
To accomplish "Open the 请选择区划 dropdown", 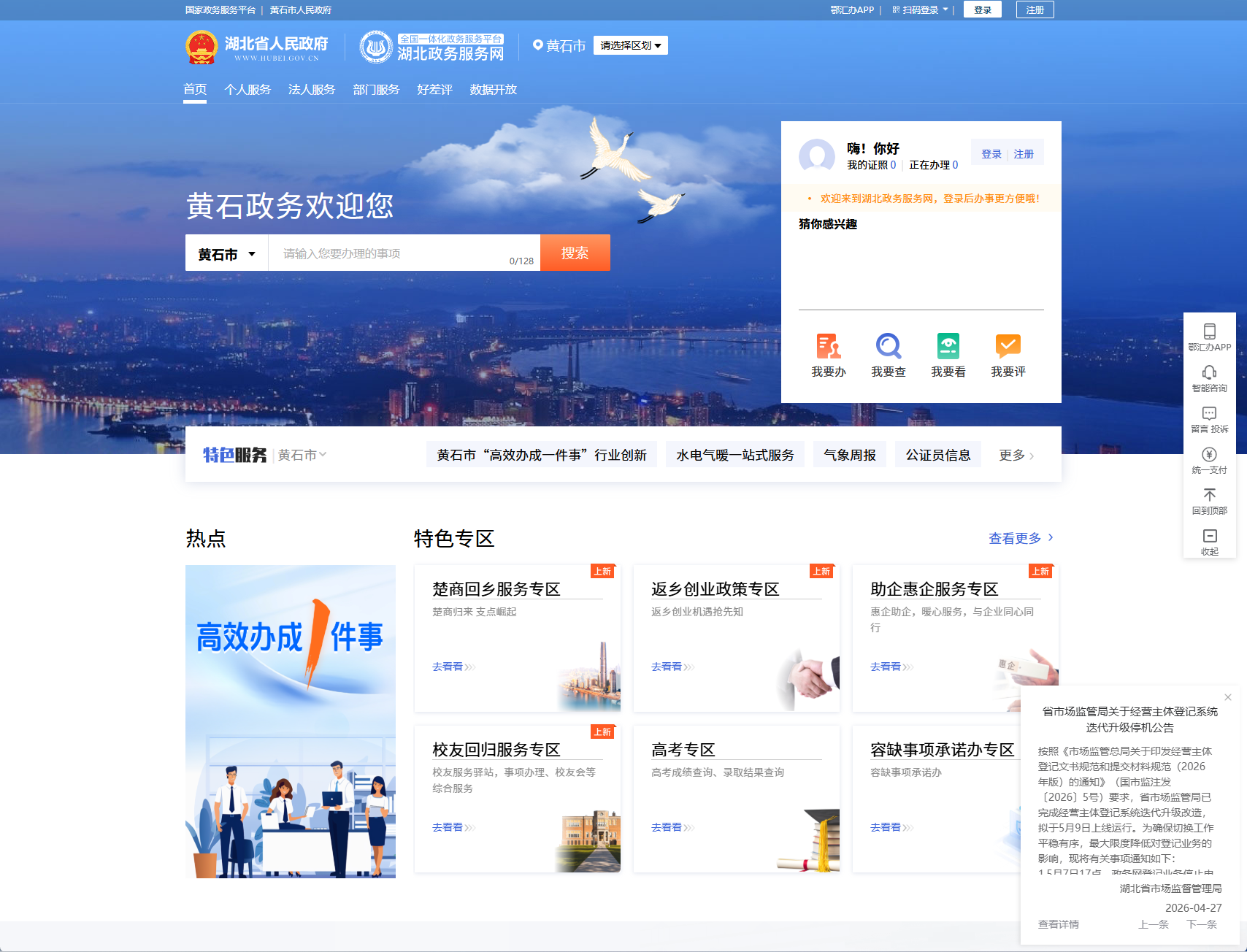I will coord(631,45).
